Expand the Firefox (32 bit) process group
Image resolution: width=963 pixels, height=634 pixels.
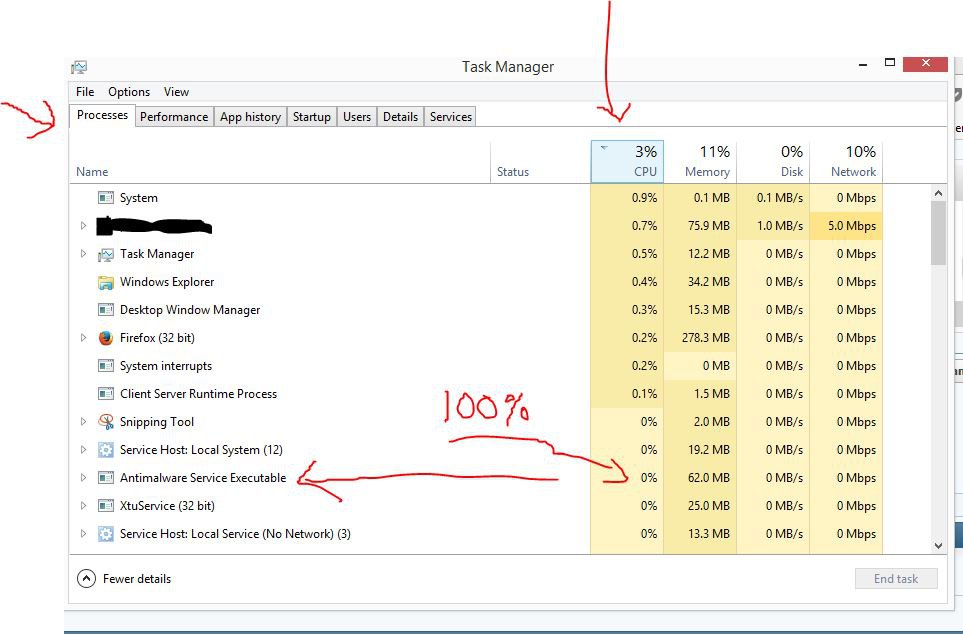(84, 338)
